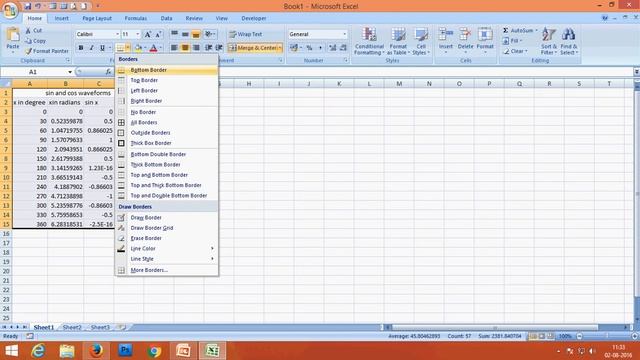Choose No Border from menu
The height and width of the screenshot is (360, 640).
click(x=167, y=112)
